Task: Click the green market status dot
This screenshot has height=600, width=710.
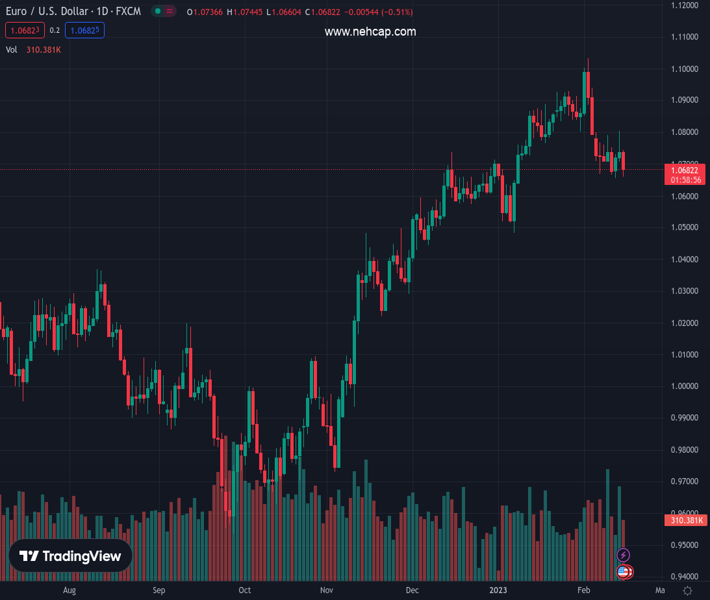Action: coord(157,11)
